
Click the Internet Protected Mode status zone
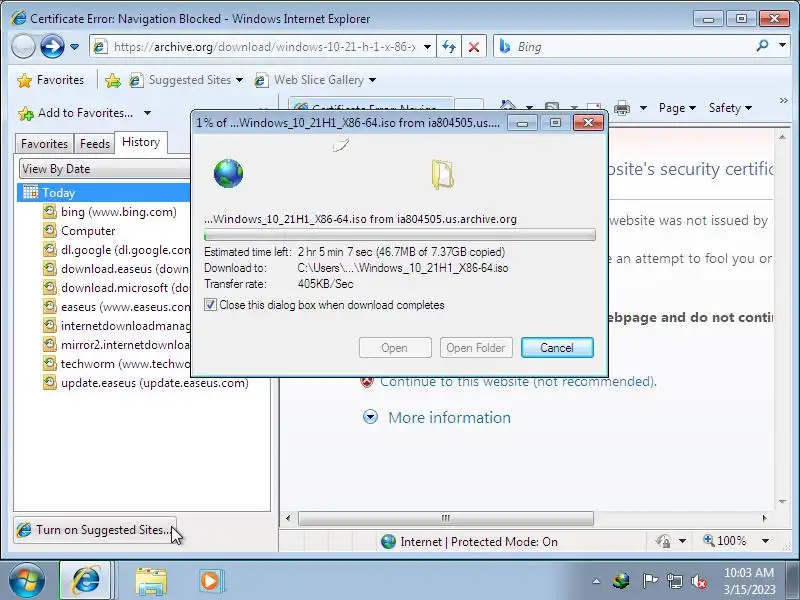469,542
